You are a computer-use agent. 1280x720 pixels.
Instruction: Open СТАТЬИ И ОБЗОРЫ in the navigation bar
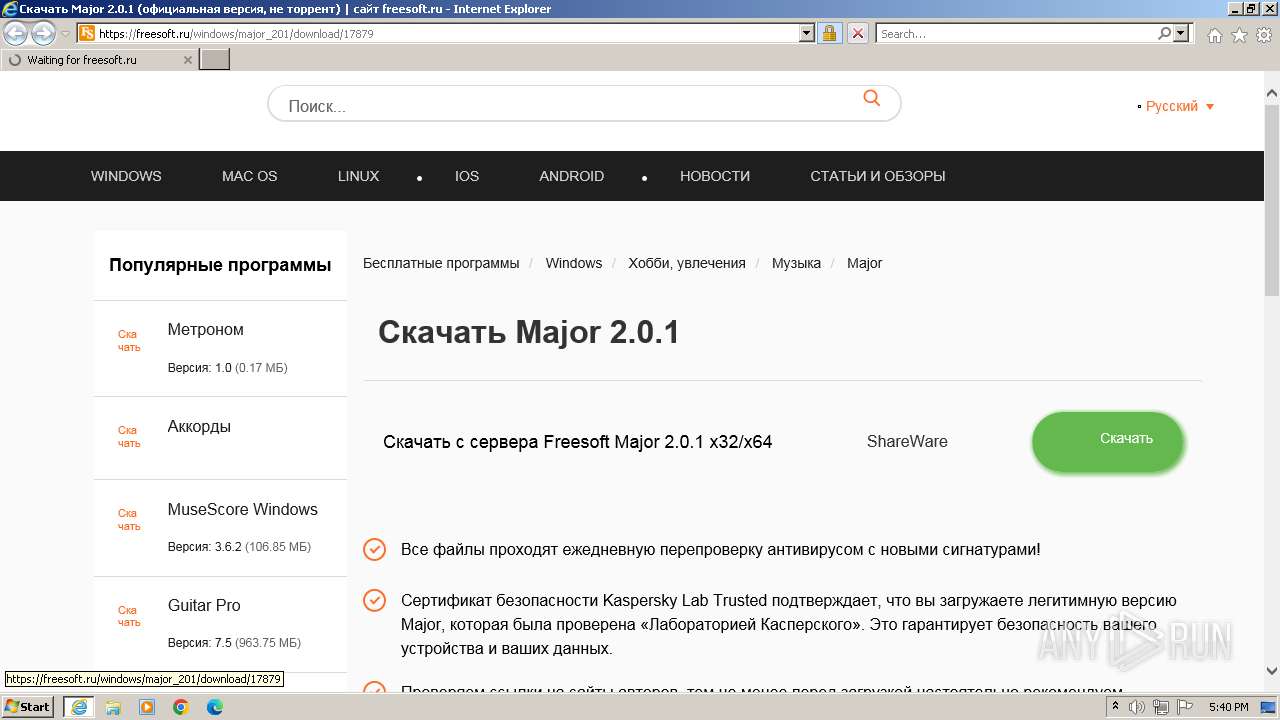click(878, 176)
